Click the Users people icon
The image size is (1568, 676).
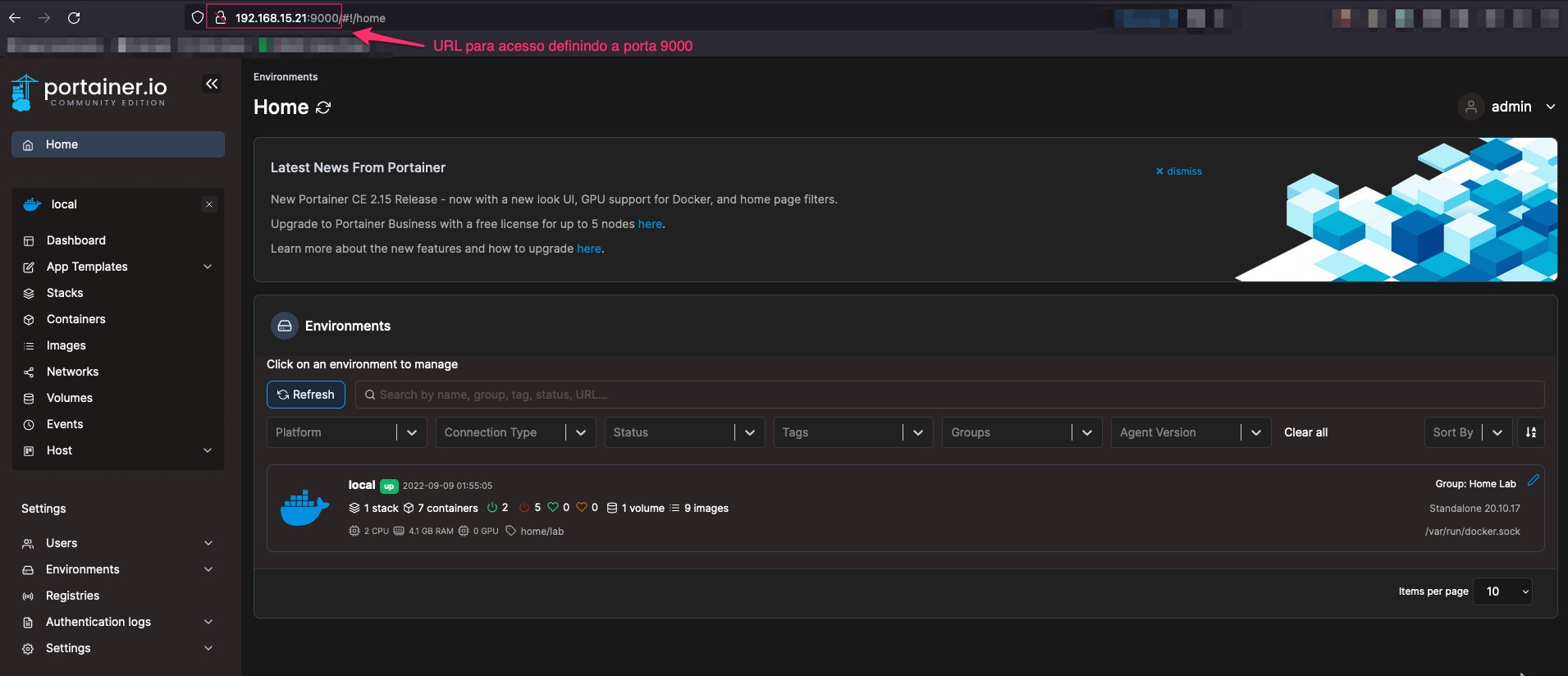[28, 544]
